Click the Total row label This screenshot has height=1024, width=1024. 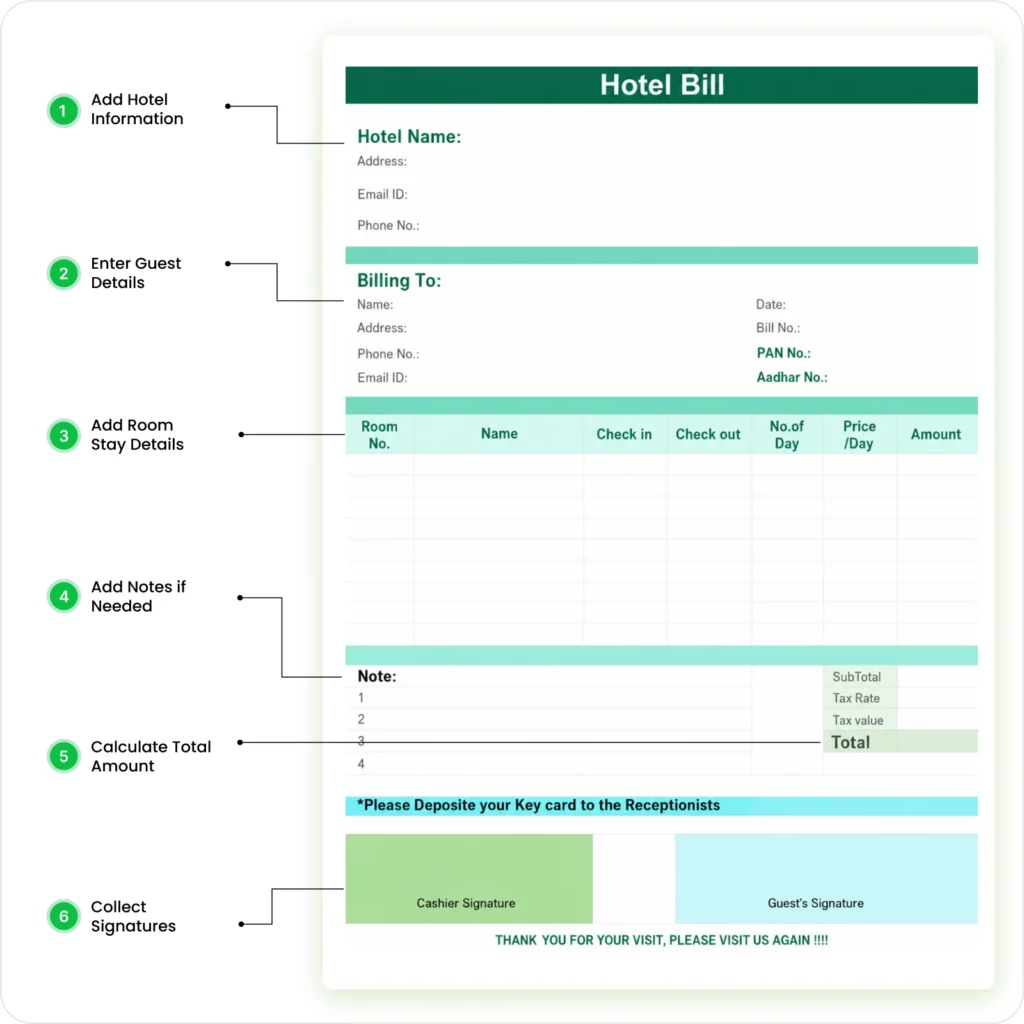pyautogui.click(x=850, y=743)
